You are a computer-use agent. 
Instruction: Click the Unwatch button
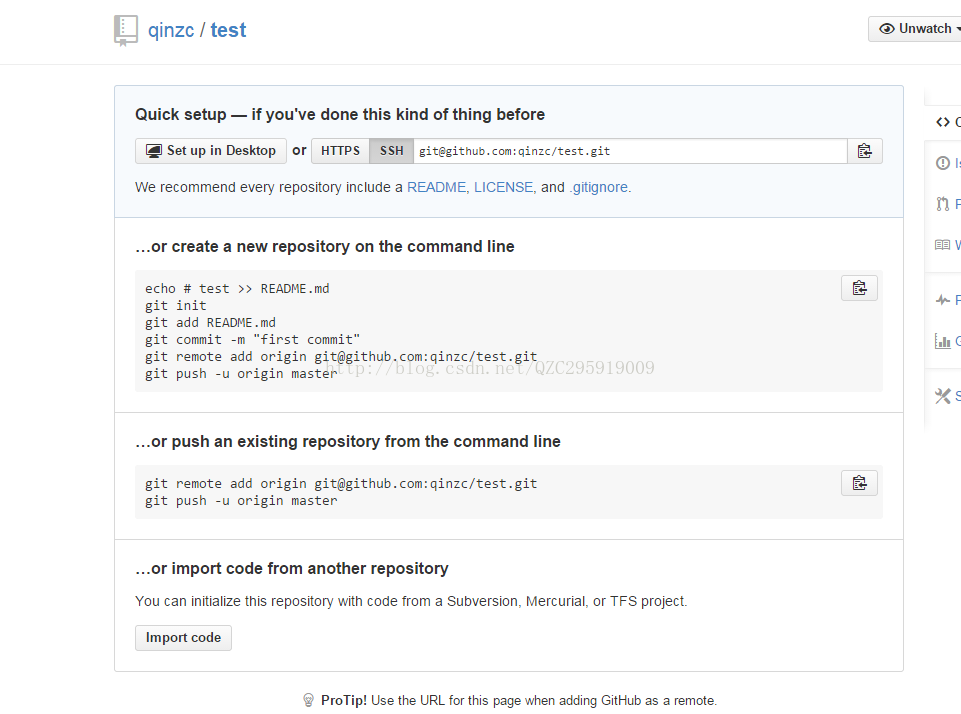917,29
